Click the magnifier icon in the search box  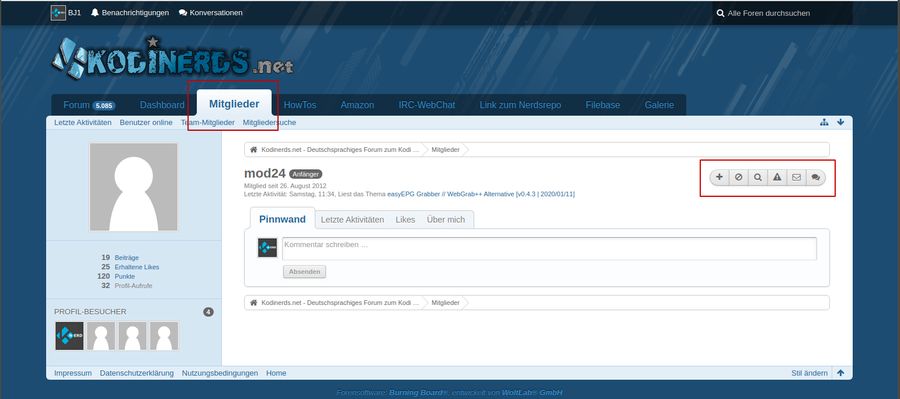coord(720,13)
